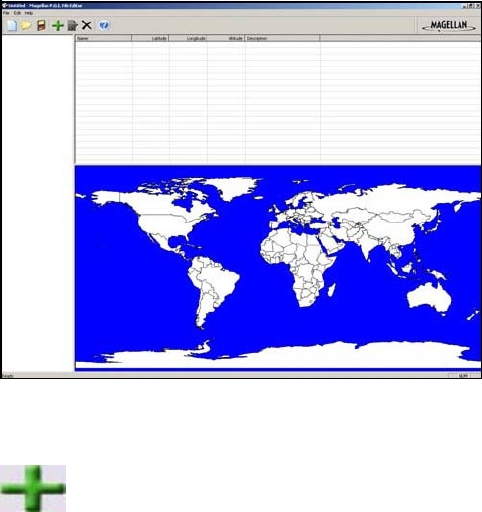This screenshot has width=482, height=512.
Task: Open the Edit menu
Action: [x=17, y=13]
